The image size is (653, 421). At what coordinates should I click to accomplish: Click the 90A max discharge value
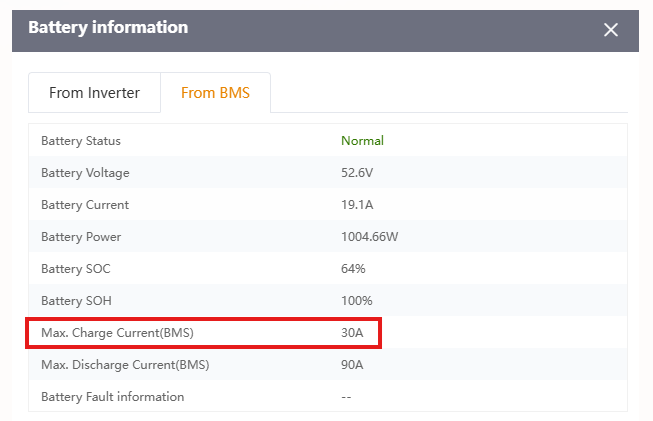(x=352, y=365)
